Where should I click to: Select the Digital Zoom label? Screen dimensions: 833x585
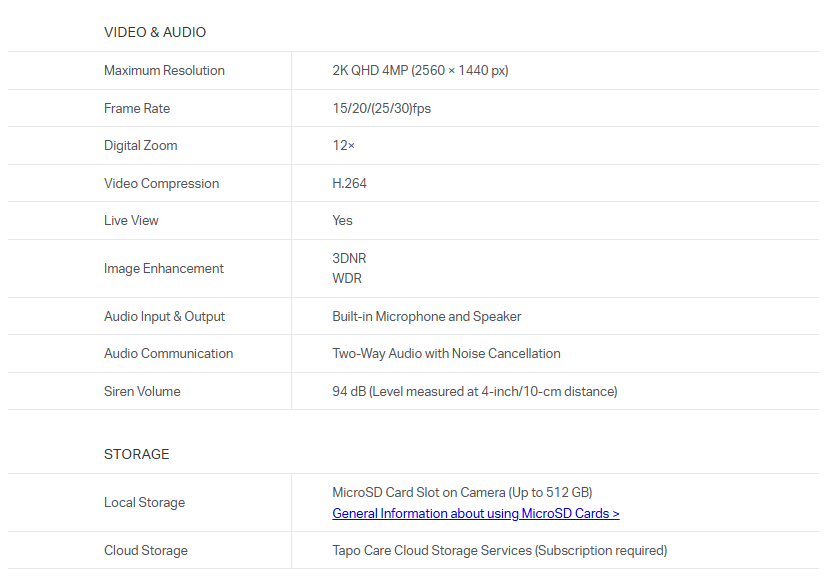point(141,146)
